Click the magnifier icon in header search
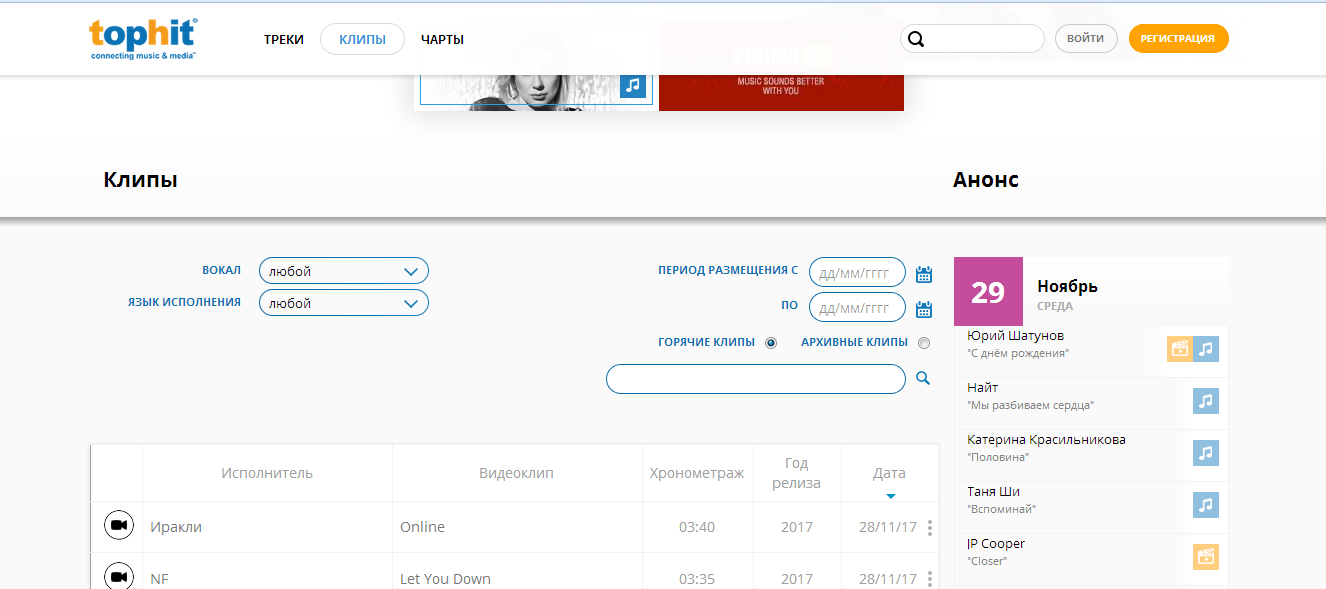This screenshot has width=1326, height=589. pyautogui.click(x=916, y=39)
